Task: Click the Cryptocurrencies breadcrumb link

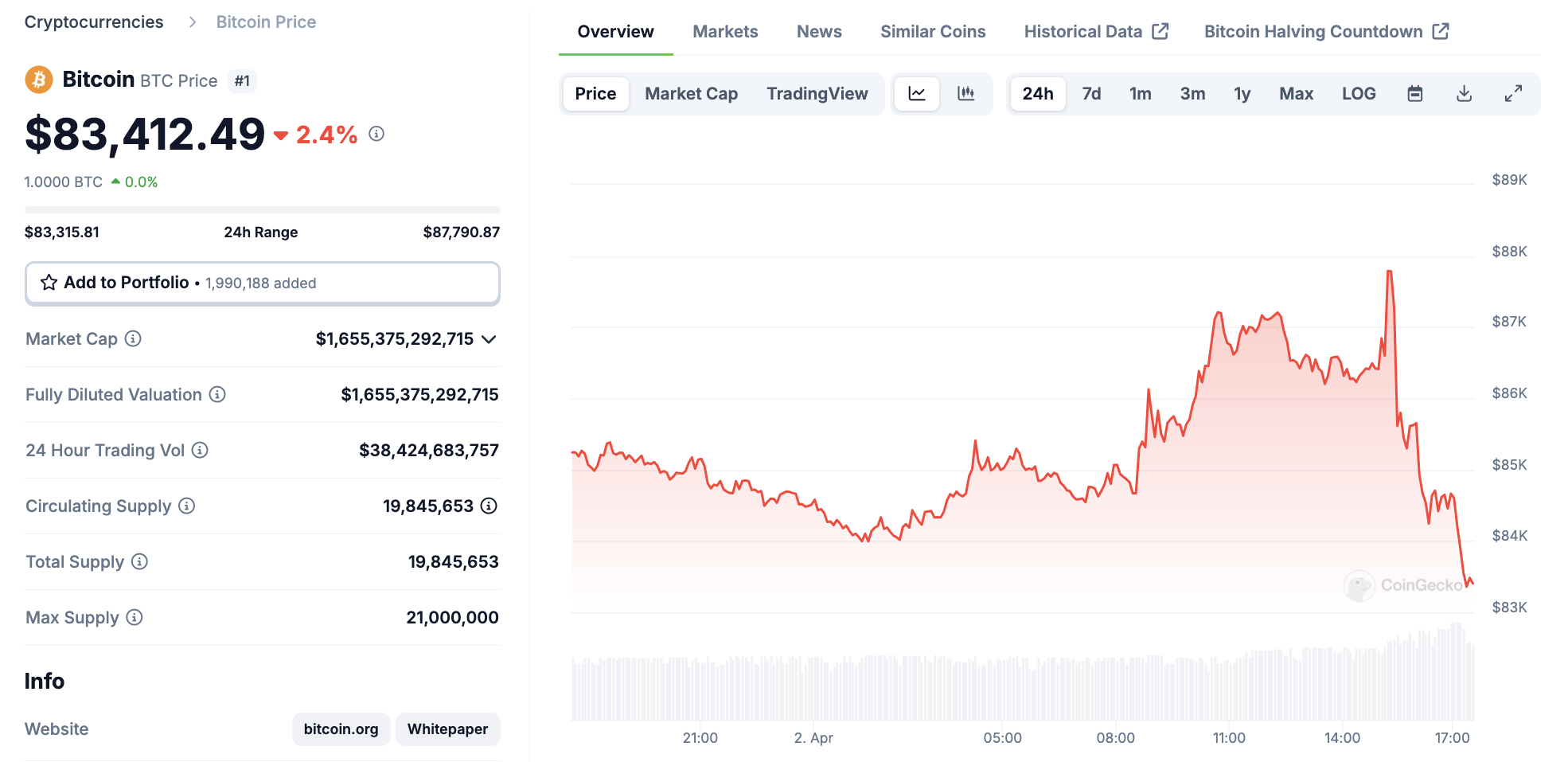Action: (x=94, y=22)
